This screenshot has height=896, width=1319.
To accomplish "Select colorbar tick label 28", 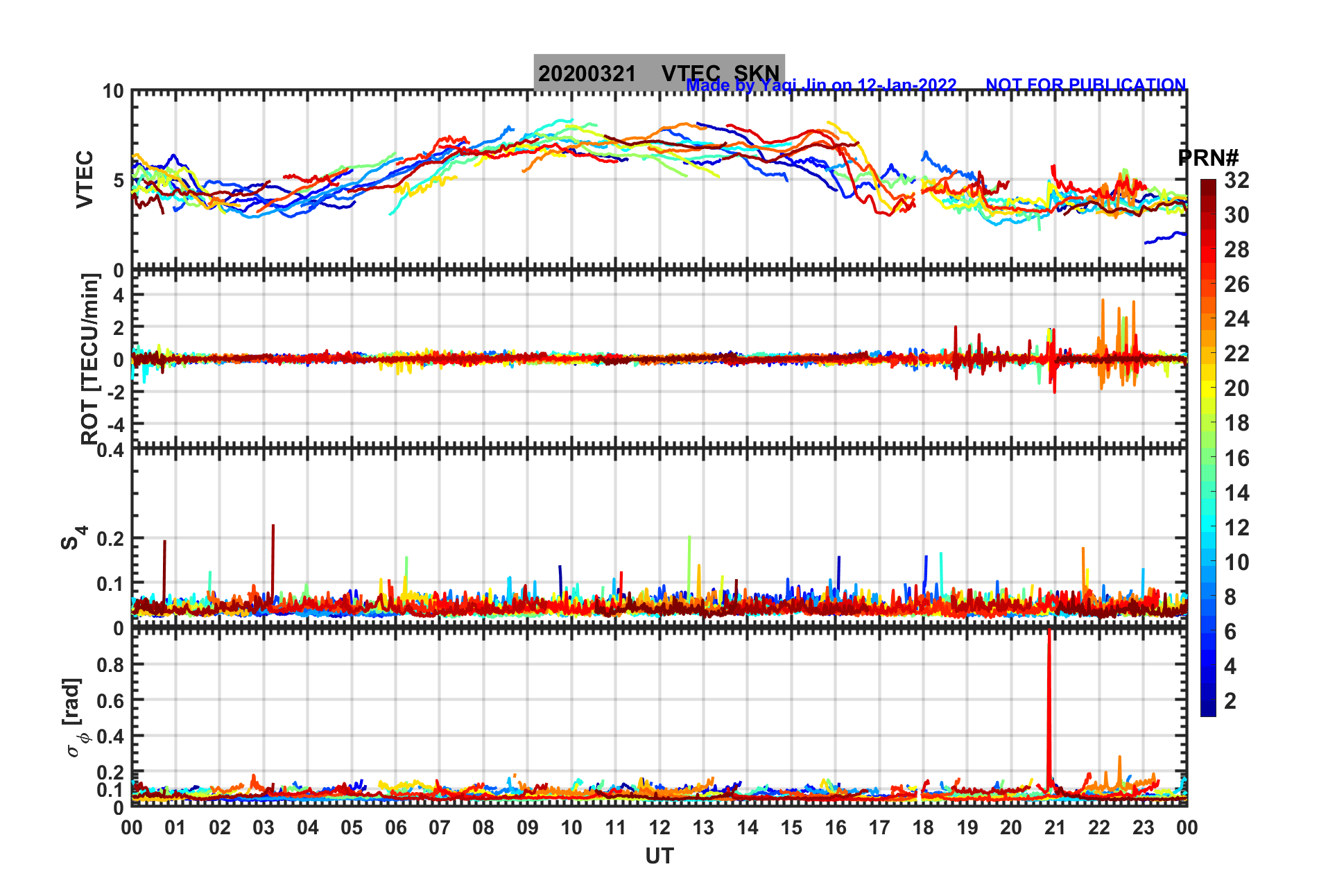I will [1236, 250].
